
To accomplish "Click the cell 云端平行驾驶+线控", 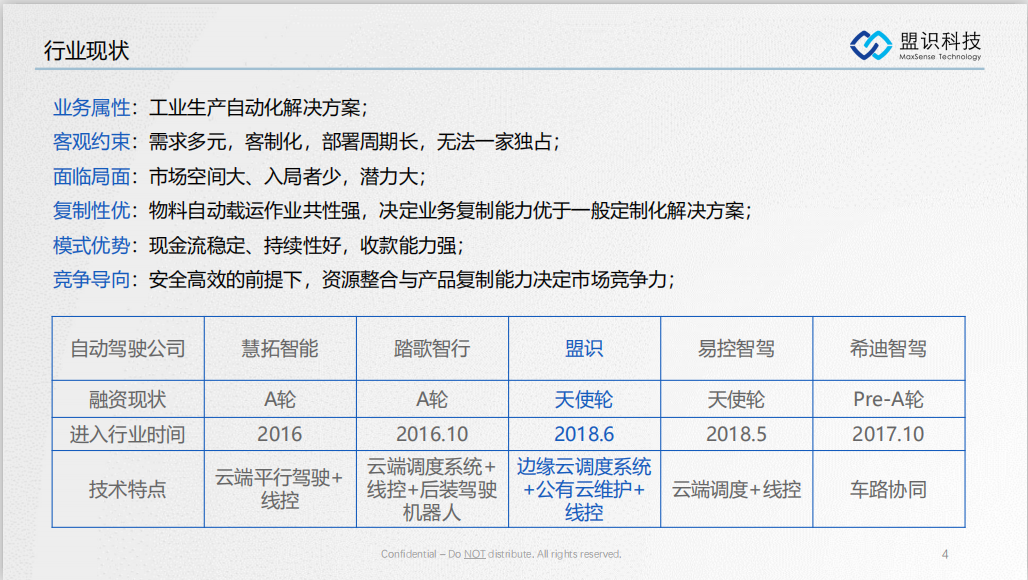I will point(280,489).
